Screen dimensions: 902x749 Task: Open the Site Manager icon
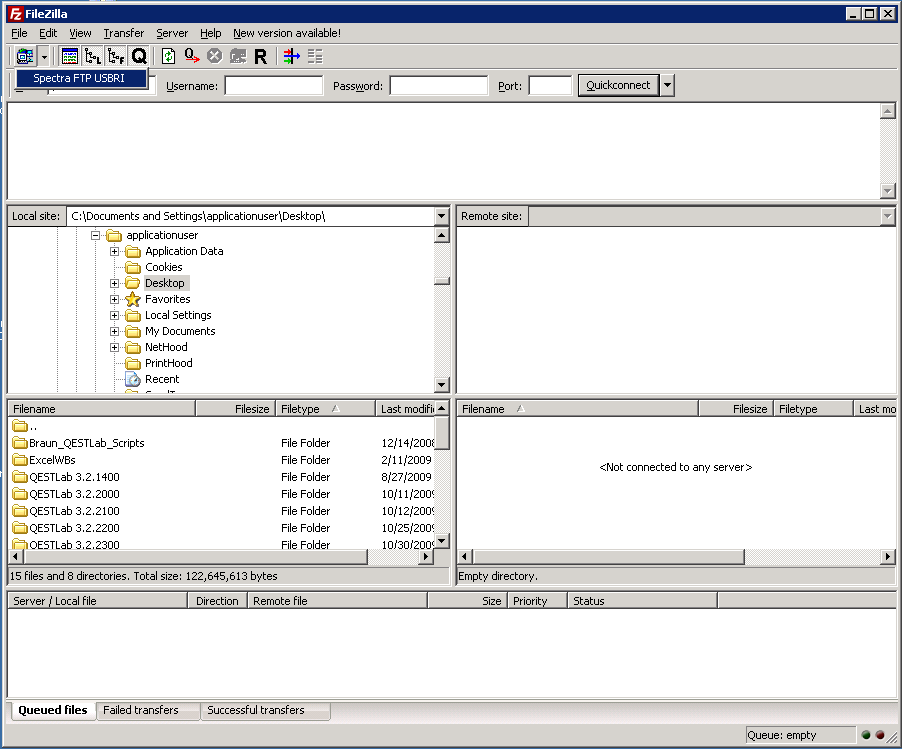(x=25, y=57)
